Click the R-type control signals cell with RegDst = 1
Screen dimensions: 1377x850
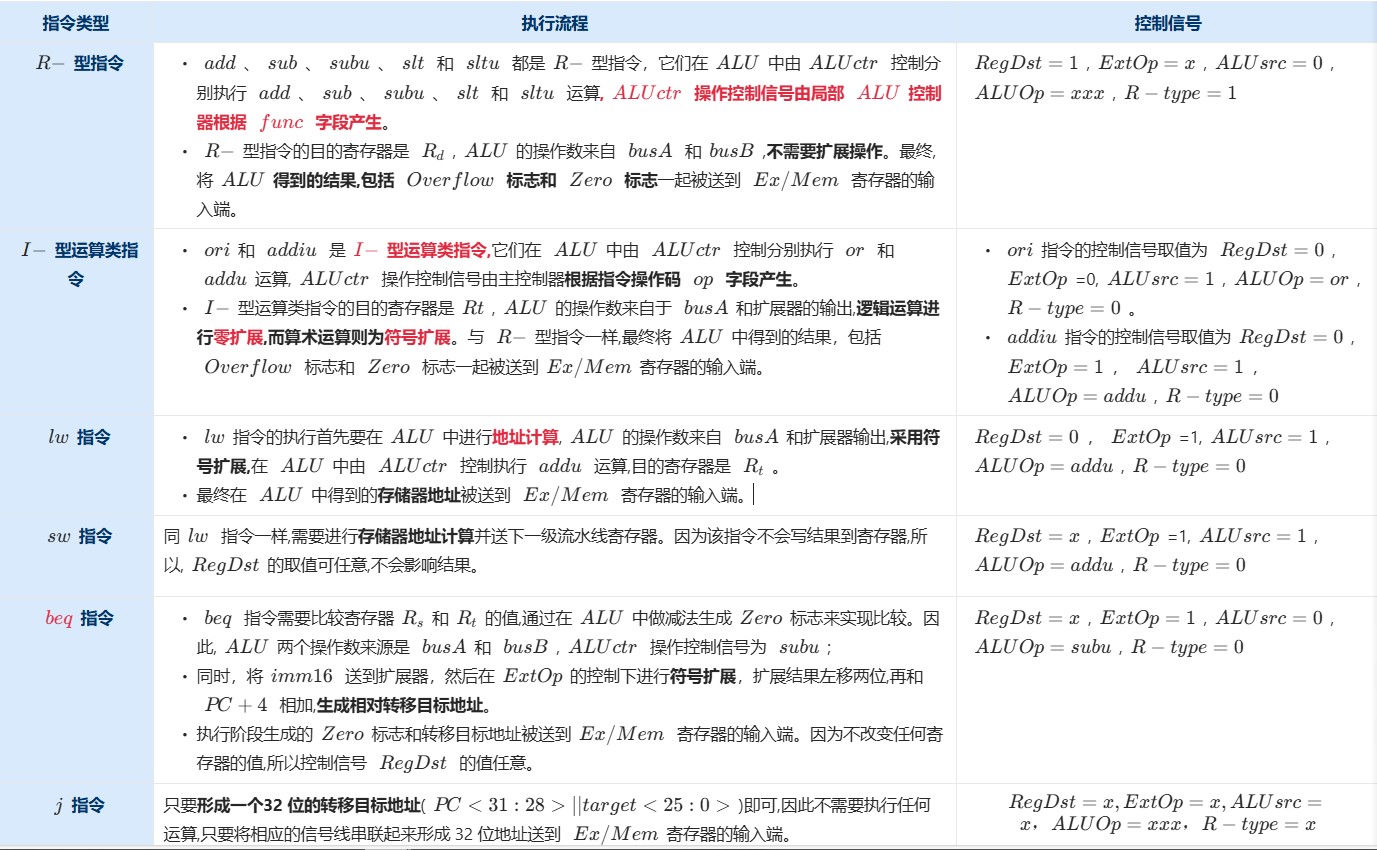[1156, 78]
